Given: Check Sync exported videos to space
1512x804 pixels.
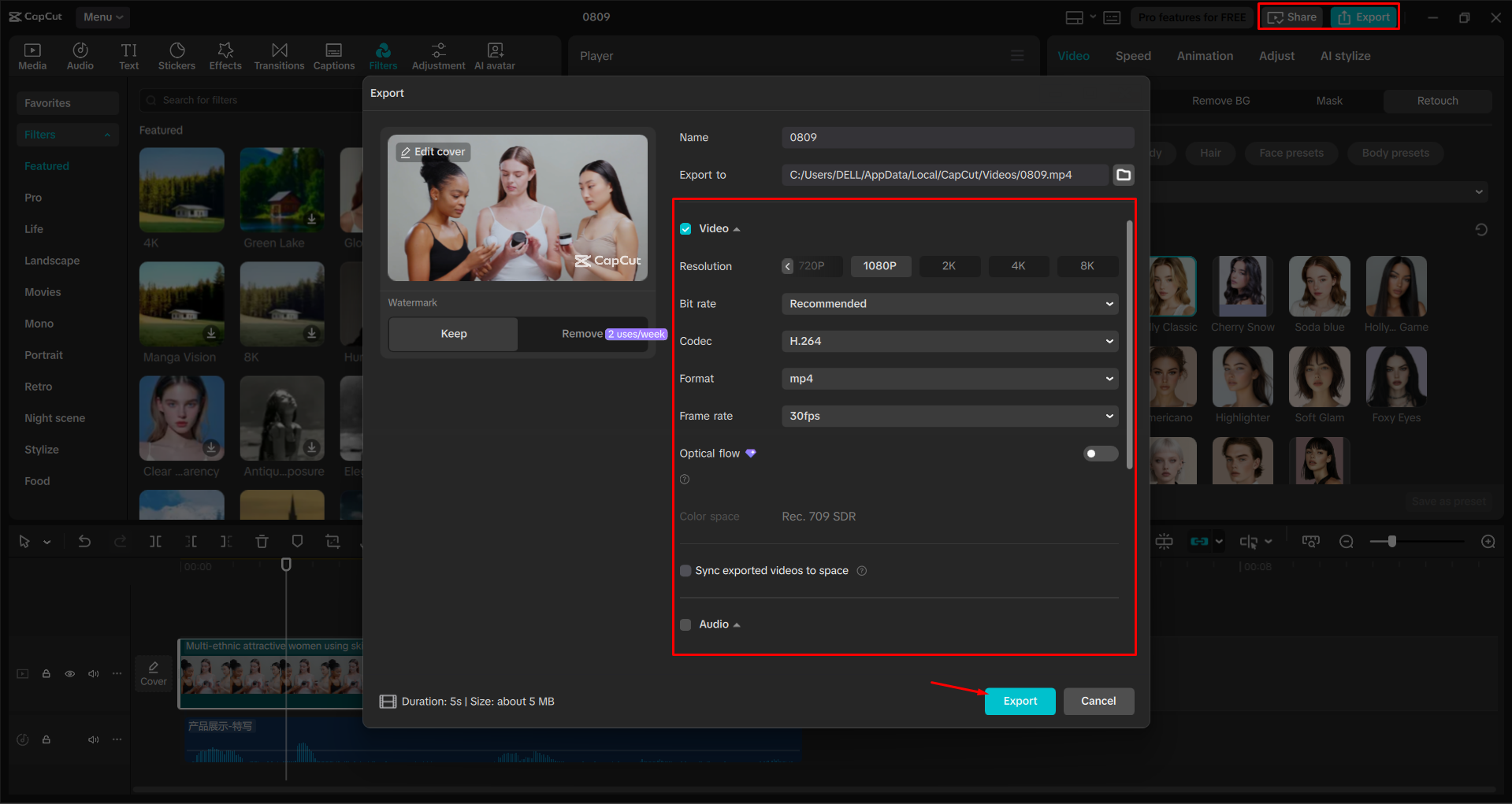Looking at the screenshot, I should point(685,570).
